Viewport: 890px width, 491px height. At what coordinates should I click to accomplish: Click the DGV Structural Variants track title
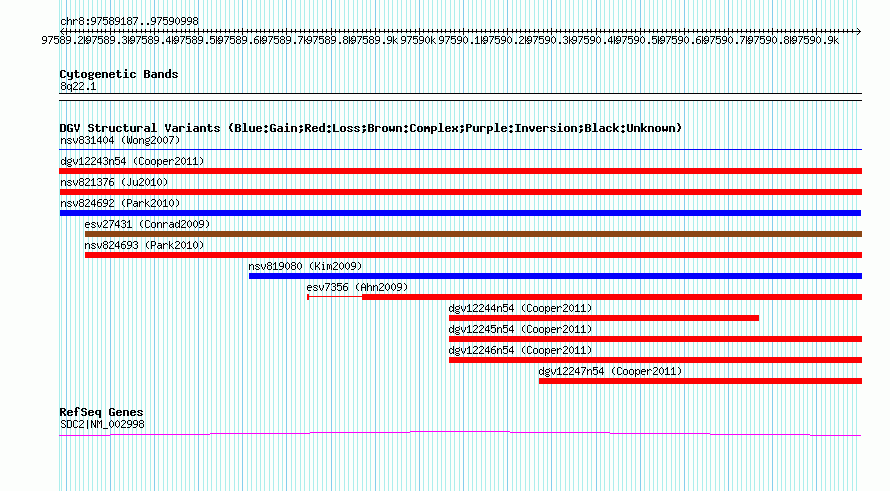pyautogui.click(x=371, y=128)
